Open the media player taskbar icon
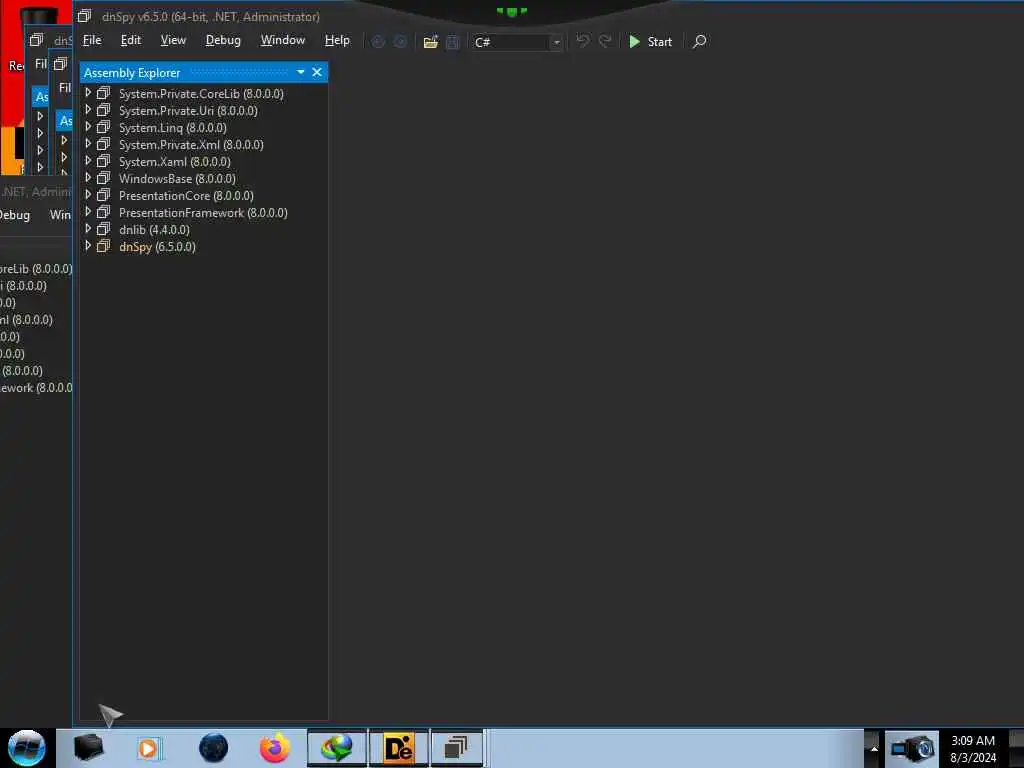The width and height of the screenshot is (1024, 768). pos(148,748)
